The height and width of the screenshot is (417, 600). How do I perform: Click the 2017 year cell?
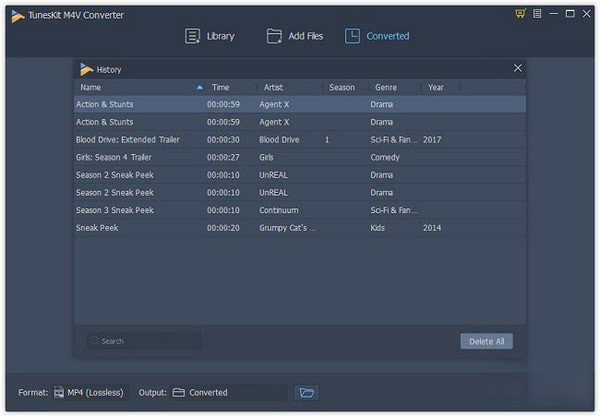[432, 140]
